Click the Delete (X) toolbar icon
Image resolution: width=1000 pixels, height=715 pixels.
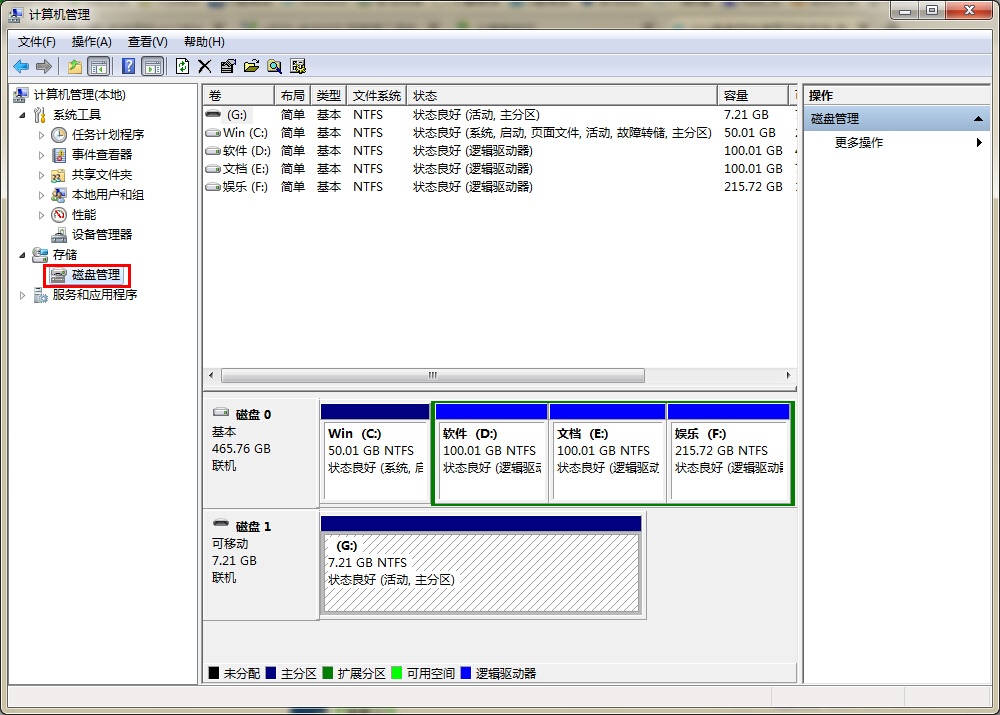pyautogui.click(x=203, y=66)
